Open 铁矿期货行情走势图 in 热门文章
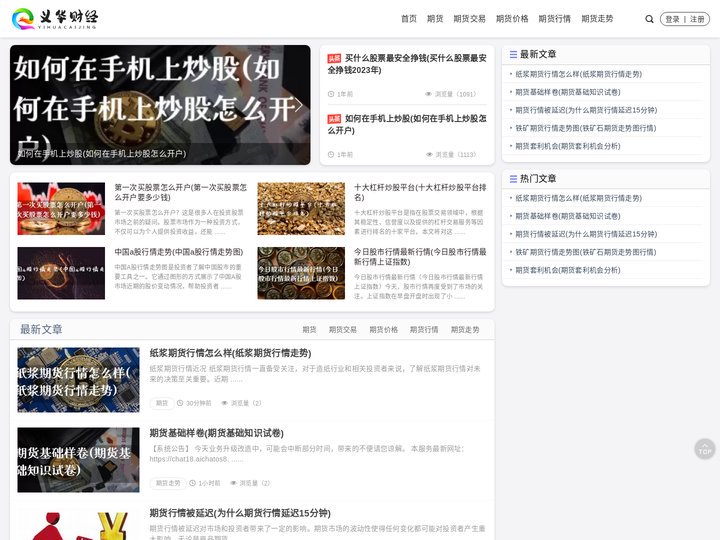This screenshot has width=720, height=540. (585, 252)
